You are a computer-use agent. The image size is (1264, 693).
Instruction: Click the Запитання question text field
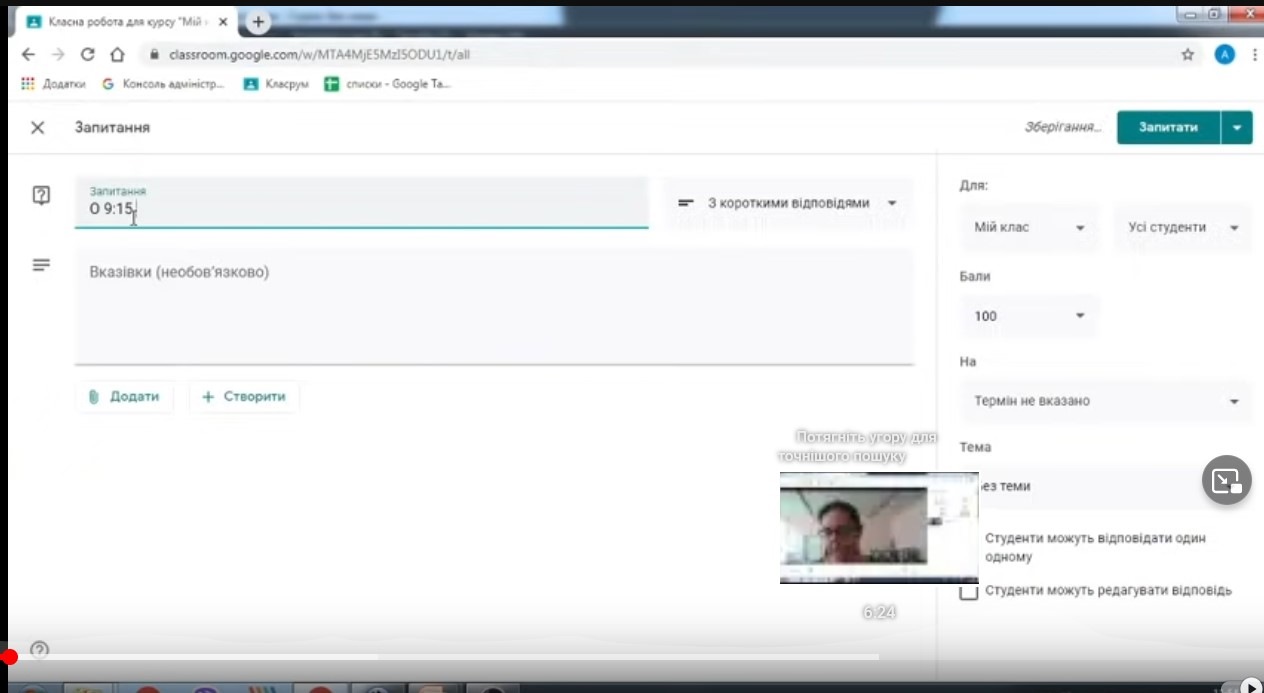[x=361, y=203]
